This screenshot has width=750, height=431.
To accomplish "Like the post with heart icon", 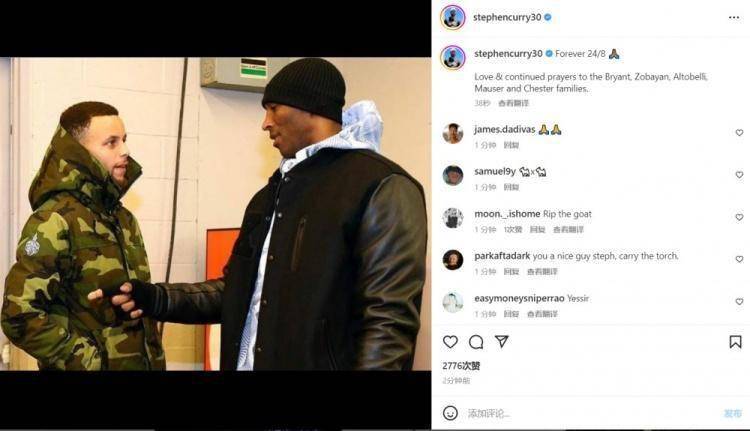I will click(x=450, y=342).
